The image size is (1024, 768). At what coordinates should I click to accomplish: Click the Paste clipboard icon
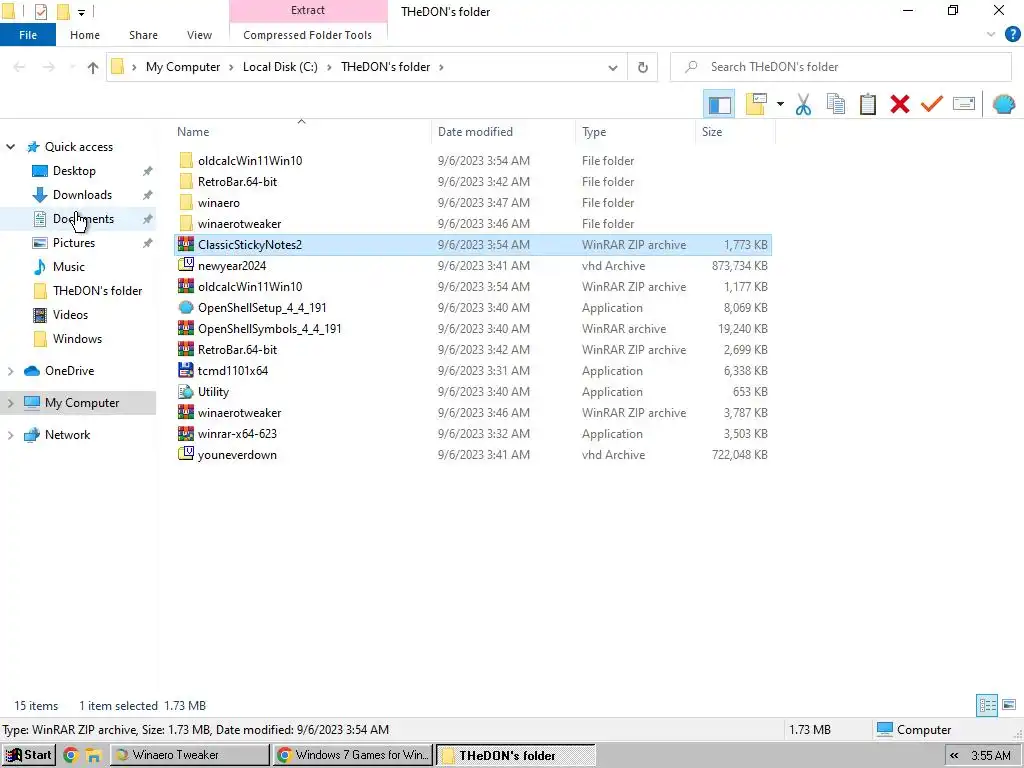click(x=867, y=104)
